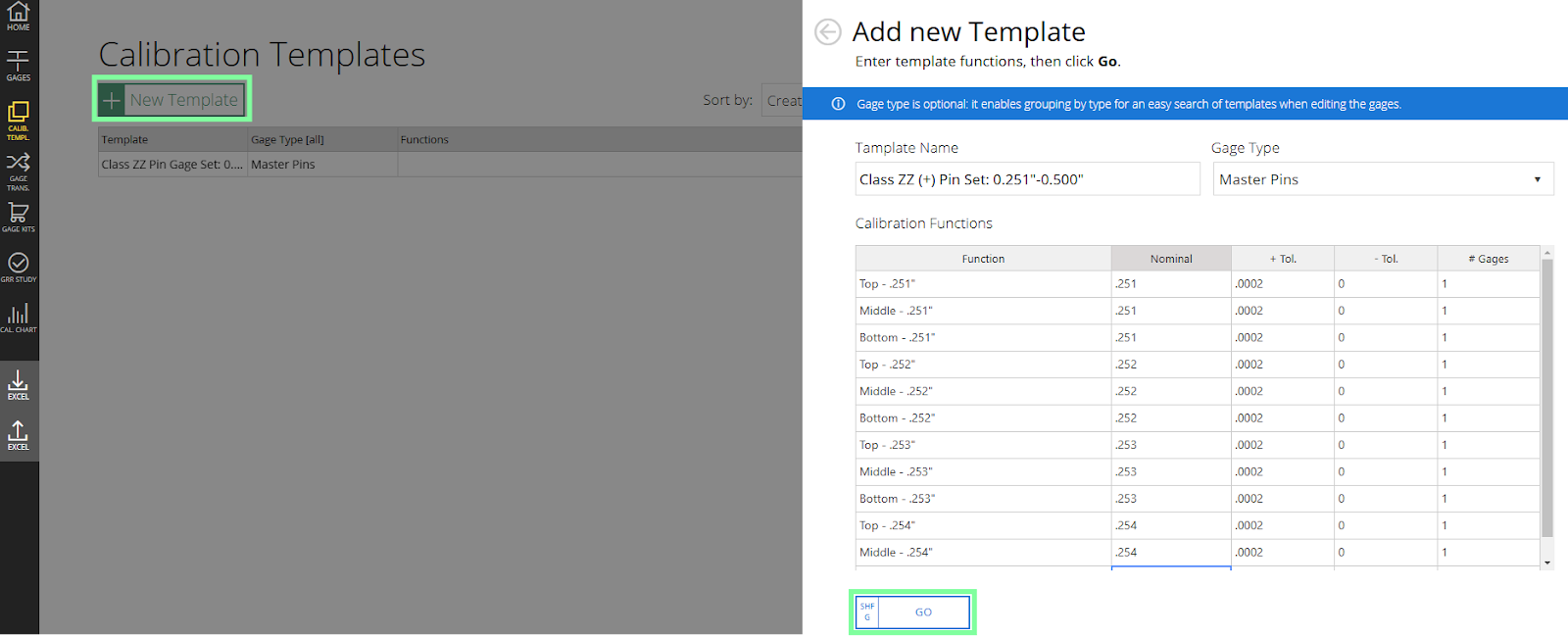Open Cal. Chart sidebar icon
This screenshot has width=1568, height=636.
point(19,318)
